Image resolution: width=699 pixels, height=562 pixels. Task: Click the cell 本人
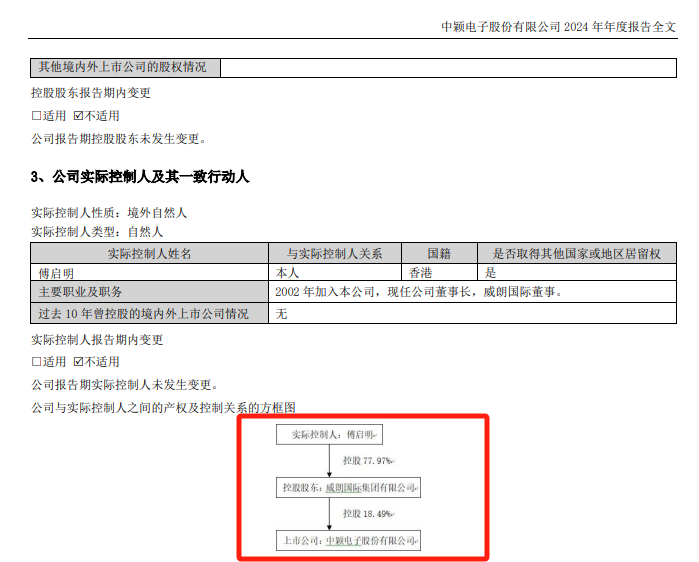pyautogui.click(x=335, y=272)
